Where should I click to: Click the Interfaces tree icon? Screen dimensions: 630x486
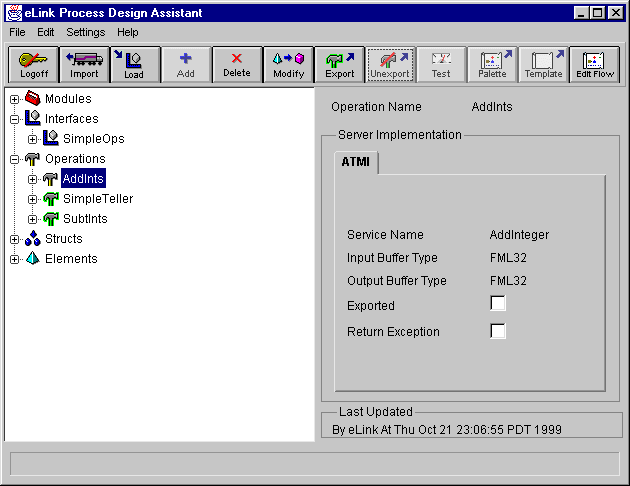click(x=33, y=118)
